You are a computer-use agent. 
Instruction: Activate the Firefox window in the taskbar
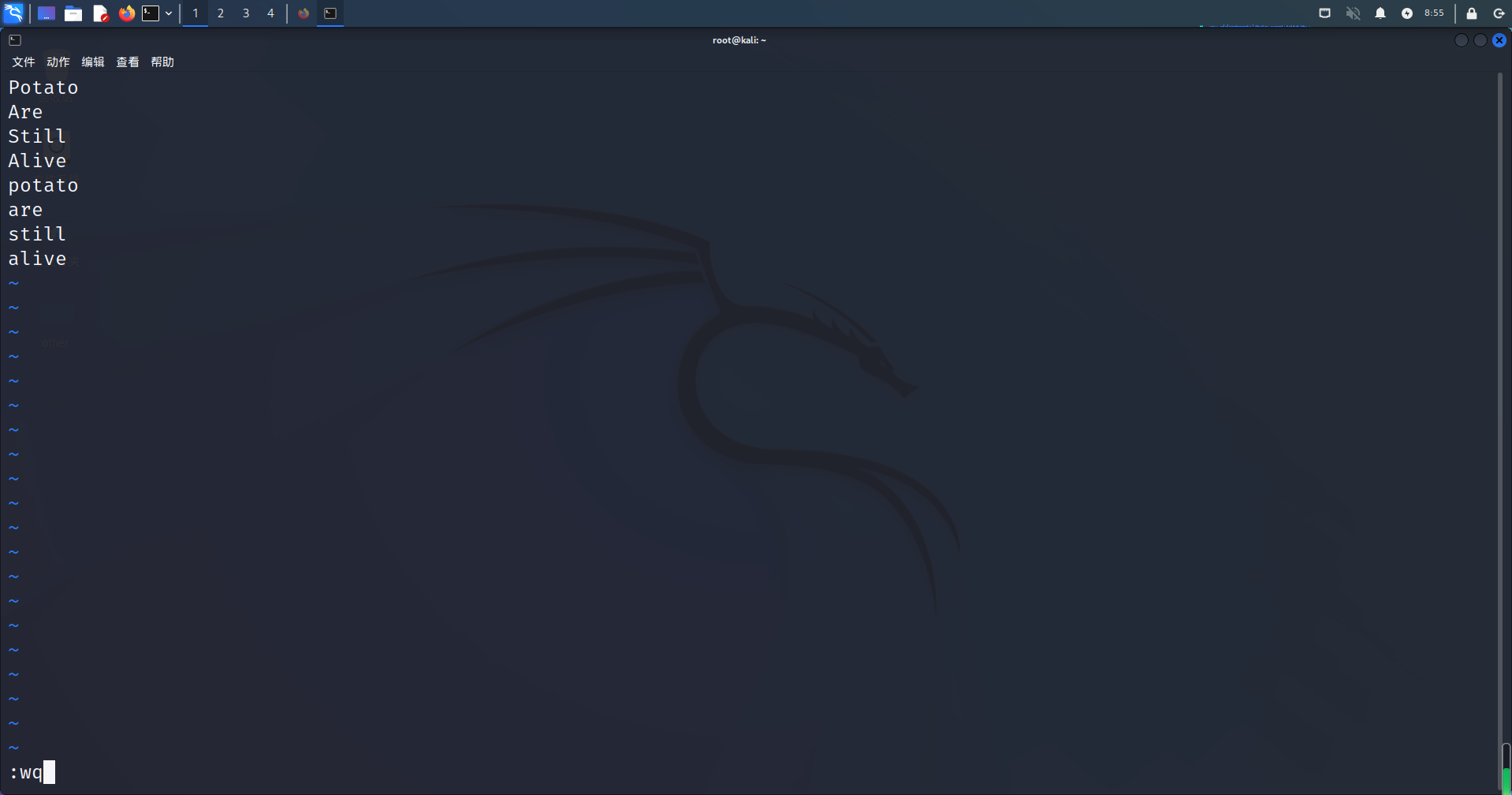pos(304,13)
